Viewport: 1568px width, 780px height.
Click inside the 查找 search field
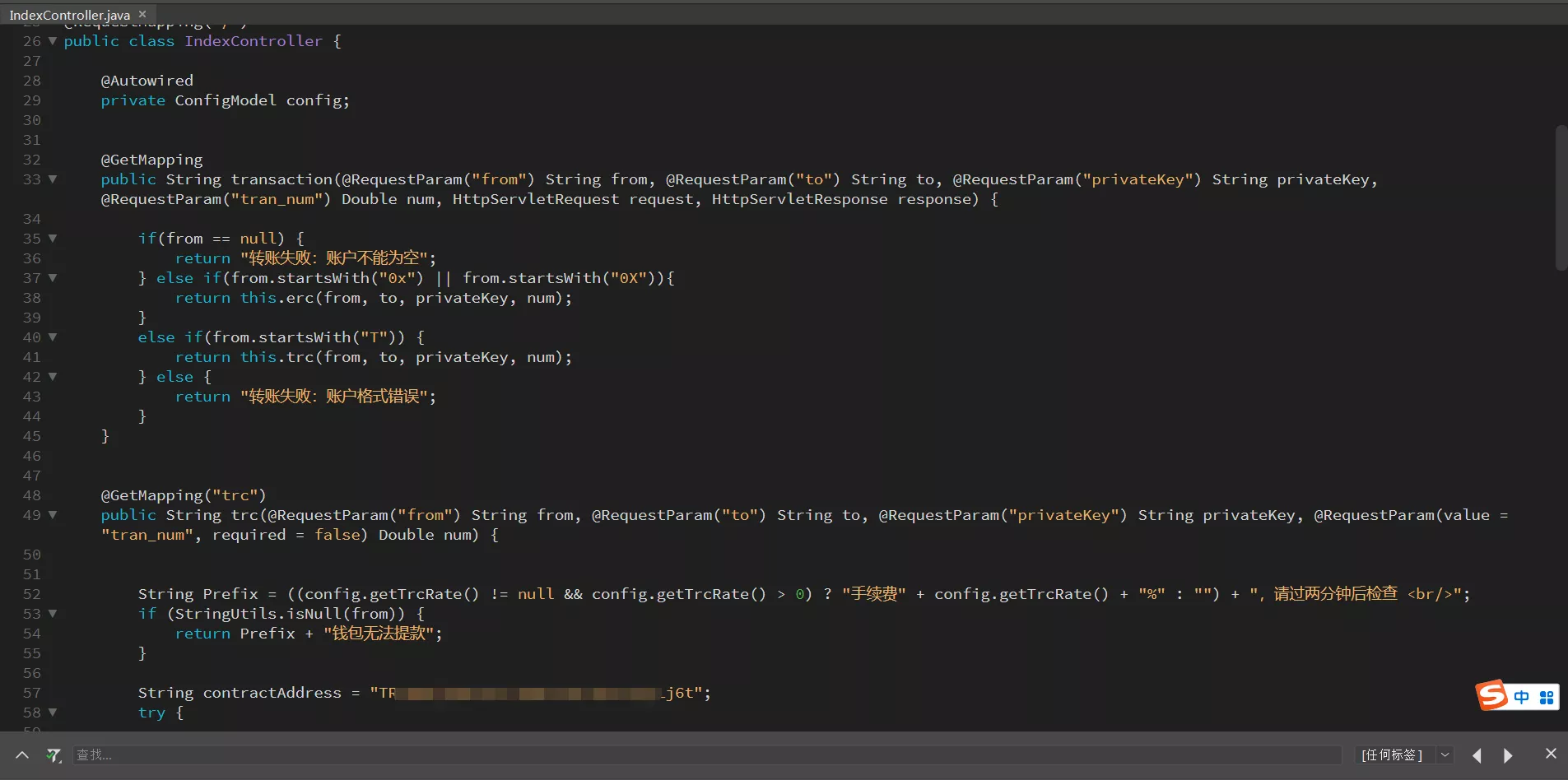tap(329, 754)
